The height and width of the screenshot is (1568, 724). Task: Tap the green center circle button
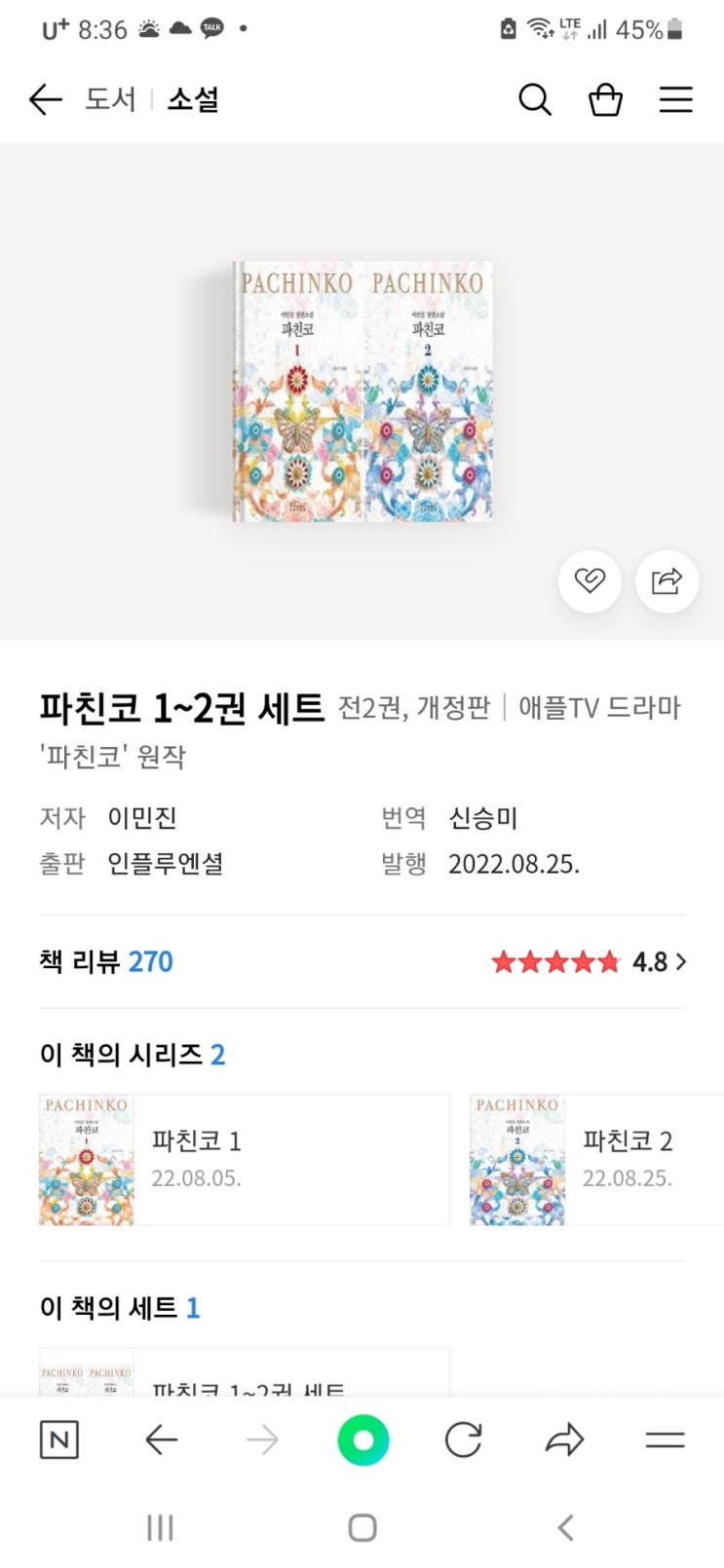tap(362, 1439)
